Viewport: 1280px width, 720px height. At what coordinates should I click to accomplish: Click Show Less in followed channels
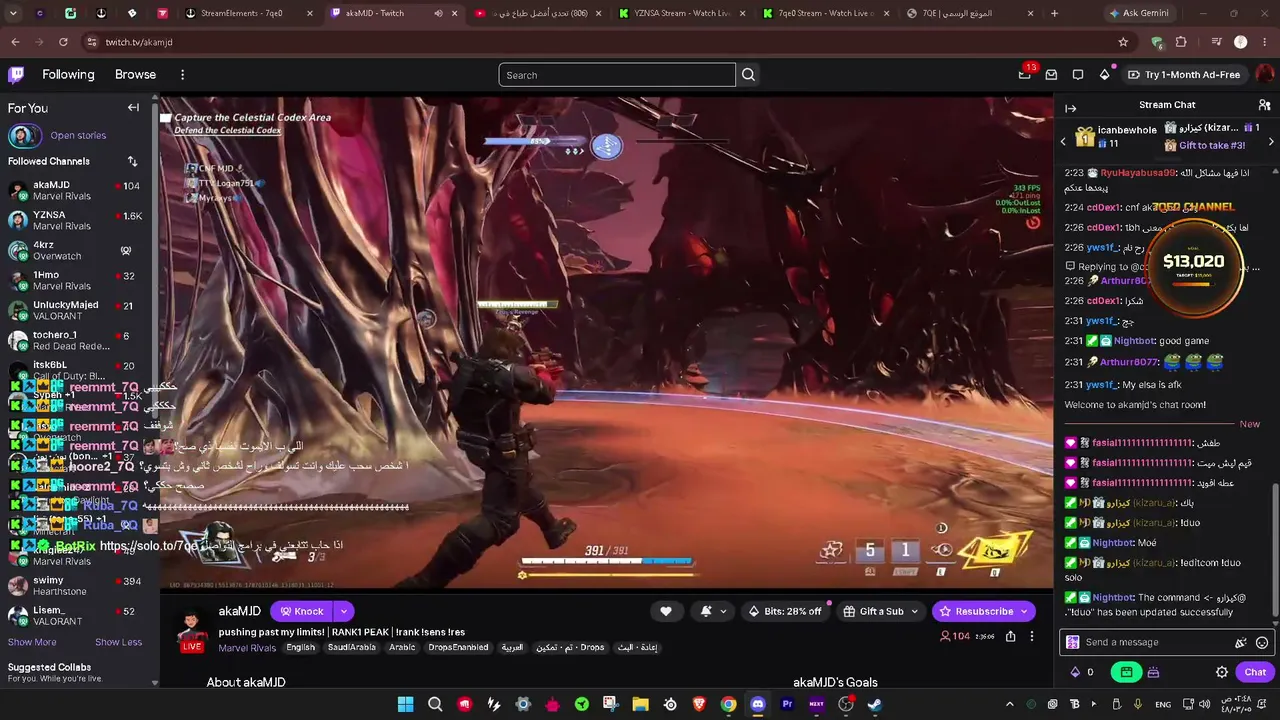(118, 642)
